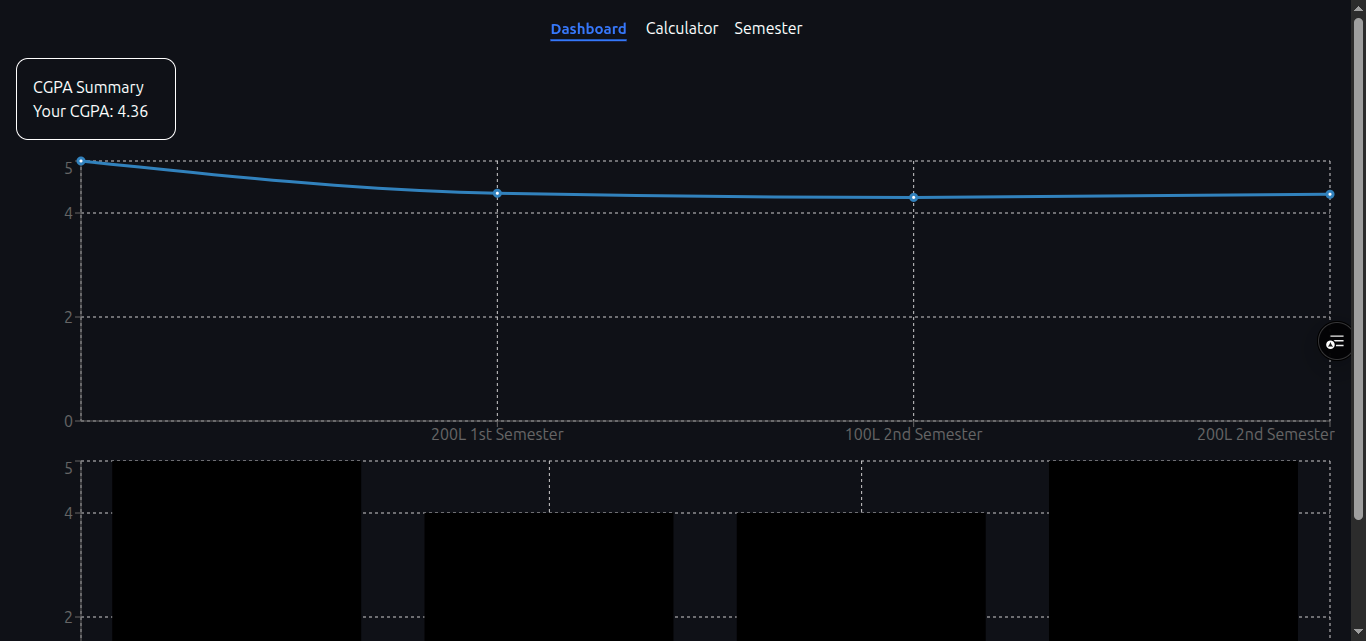
Task: Click the '100L 2nd Semester' axis label
Action: [x=913, y=434]
